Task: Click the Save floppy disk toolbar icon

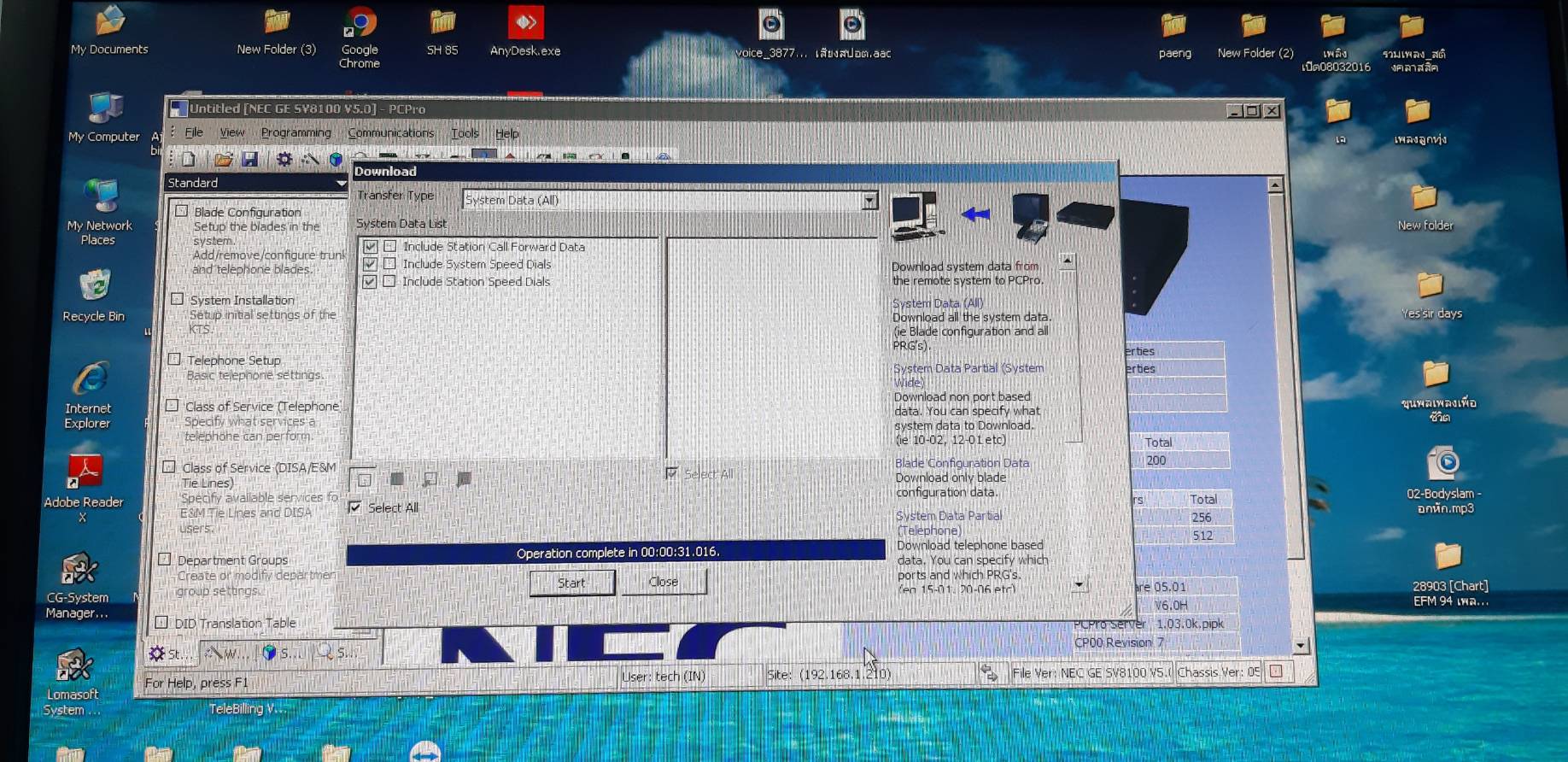Action: (249, 159)
